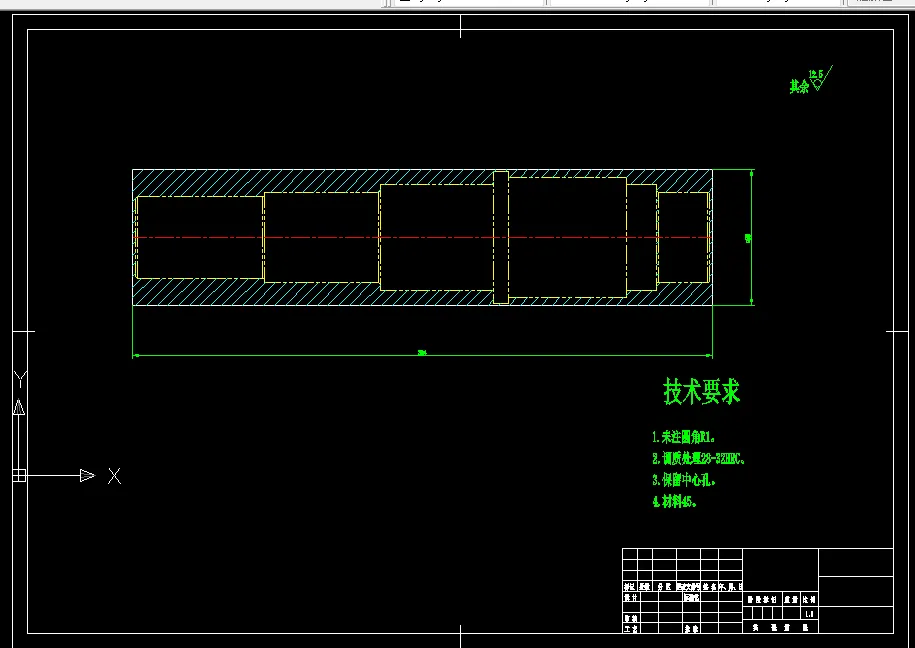This screenshot has width=915, height=648.
Task: Select the 技术要求 heading text
Action: click(x=702, y=391)
